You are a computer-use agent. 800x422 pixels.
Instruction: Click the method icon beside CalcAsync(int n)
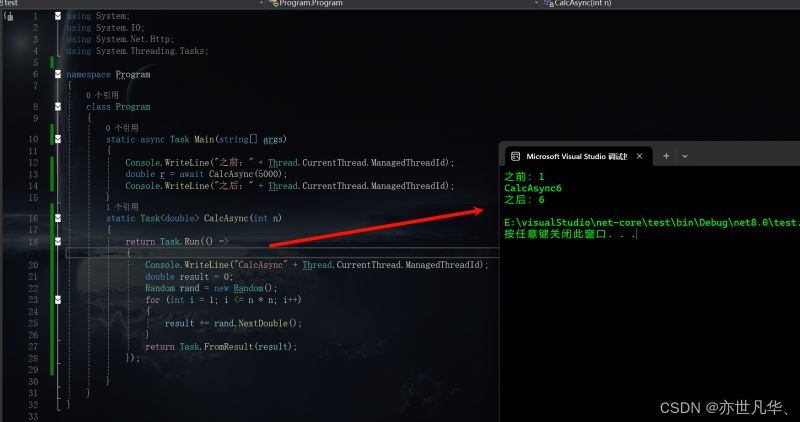[549, 3]
